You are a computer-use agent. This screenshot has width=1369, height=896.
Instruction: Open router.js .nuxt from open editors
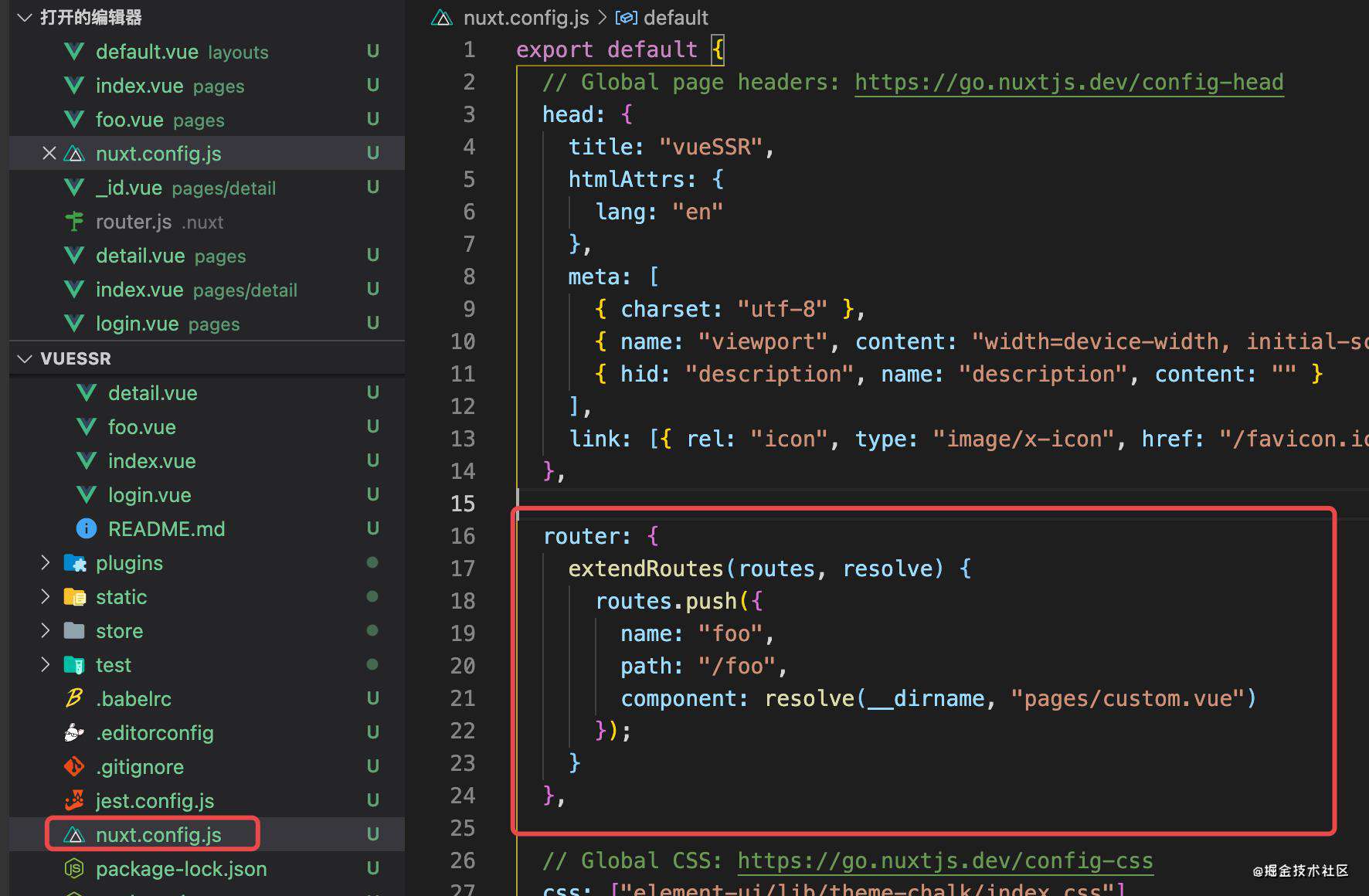tap(207, 222)
